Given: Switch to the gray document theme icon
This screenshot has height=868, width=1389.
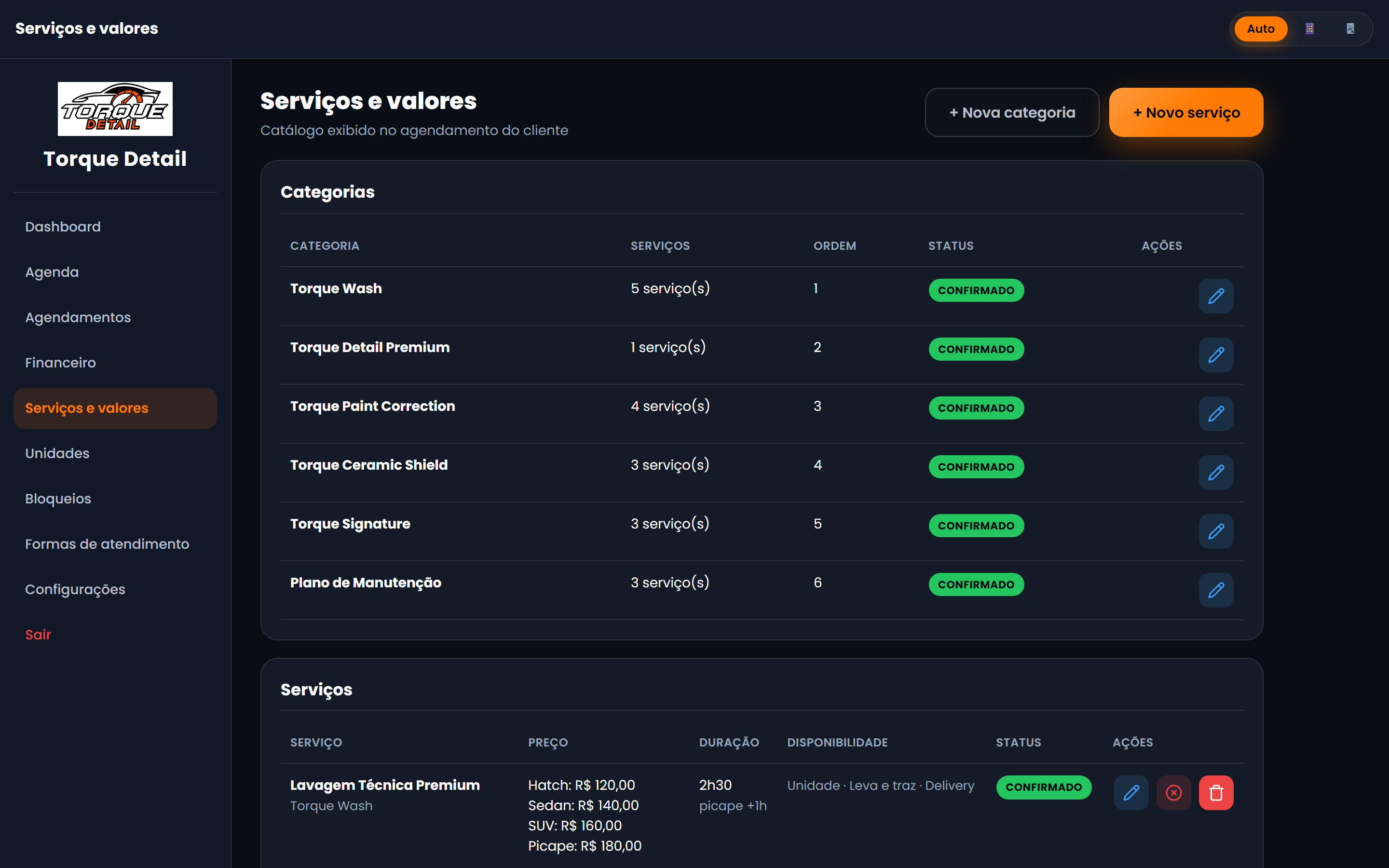Looking at the screenshot, I should pyautogui.click(x=1350, y=29).
